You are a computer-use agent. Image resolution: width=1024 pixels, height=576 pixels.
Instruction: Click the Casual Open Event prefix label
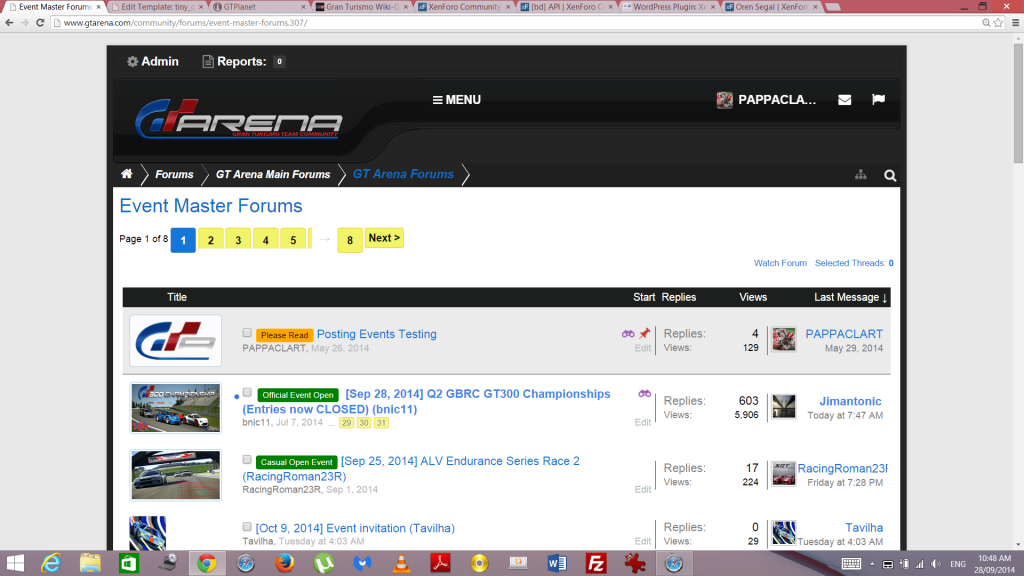tap(296, 462)
